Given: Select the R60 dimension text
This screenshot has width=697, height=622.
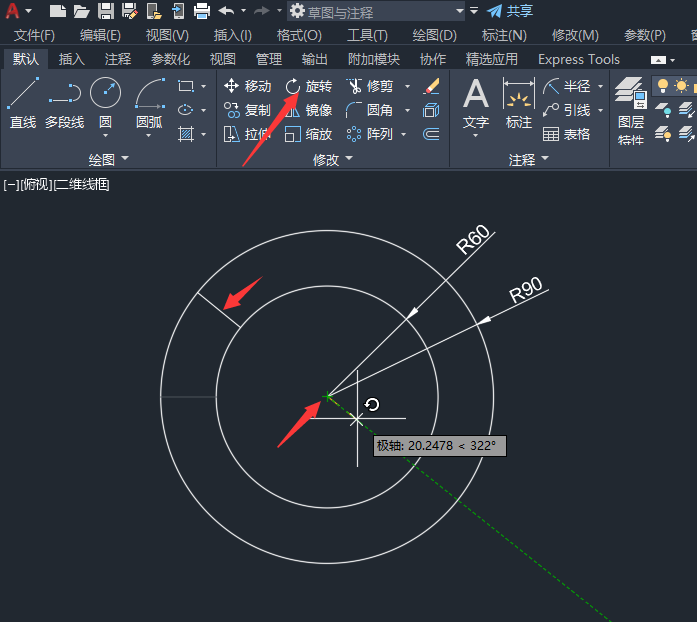Looking at the screenshot, I should click(473, 239).
